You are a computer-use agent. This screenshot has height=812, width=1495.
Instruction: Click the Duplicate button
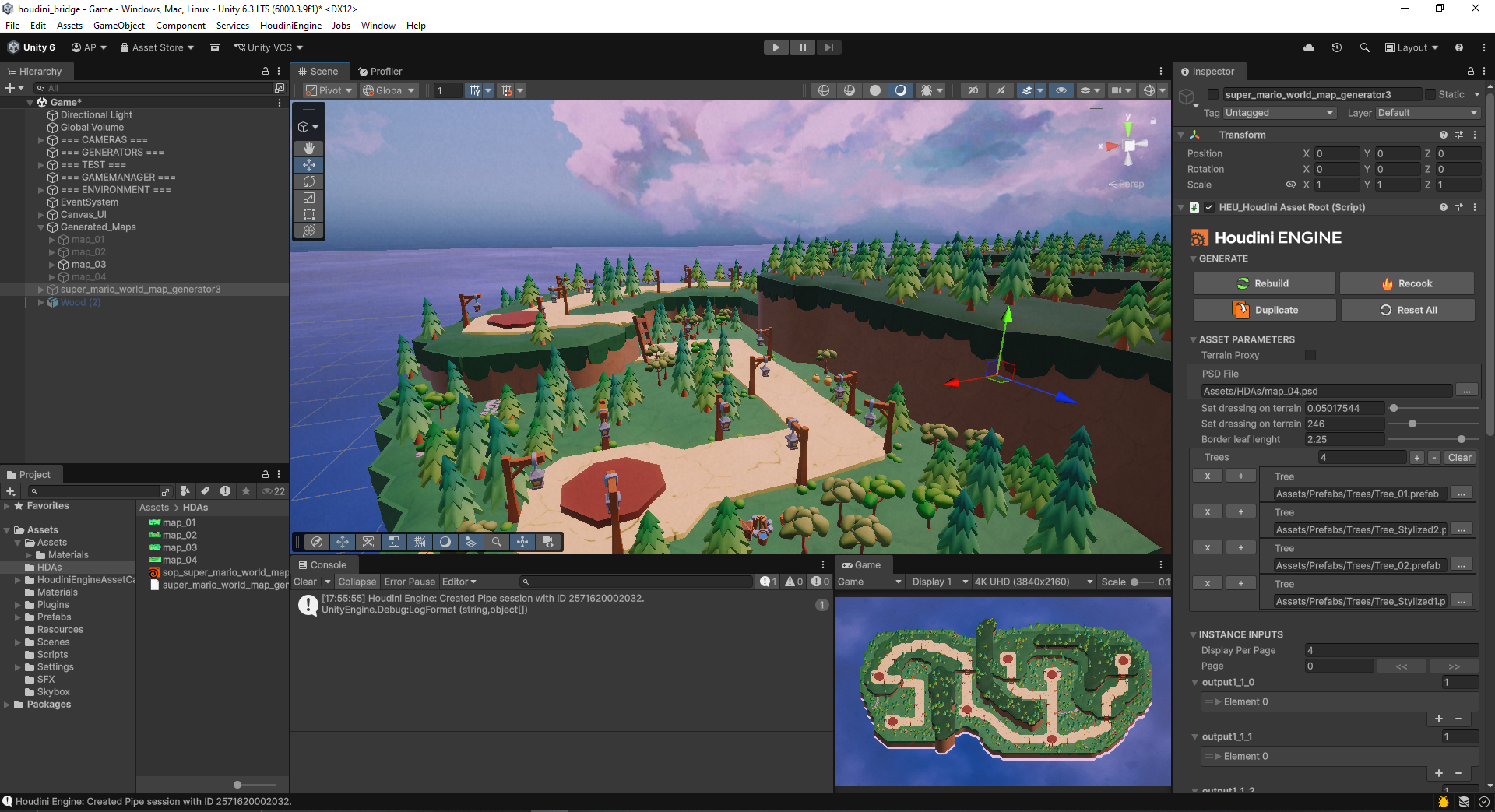pos(1264,310)
